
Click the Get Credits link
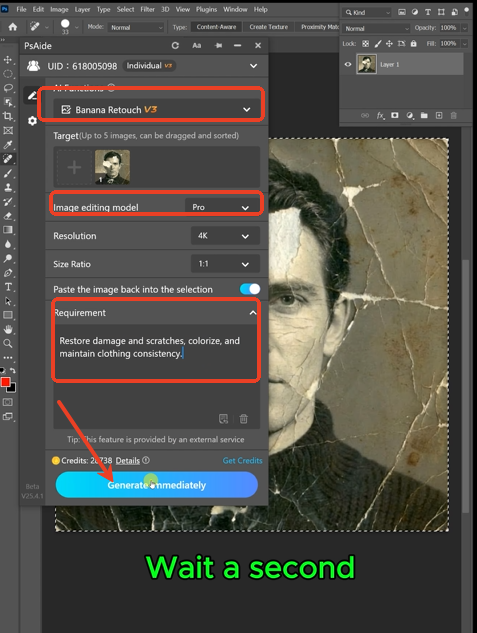point(242,461)
